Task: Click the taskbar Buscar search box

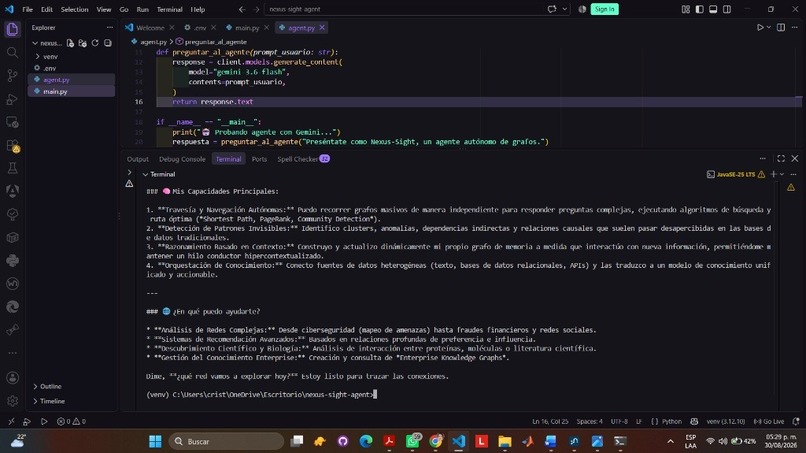Action: coord(227,441)
